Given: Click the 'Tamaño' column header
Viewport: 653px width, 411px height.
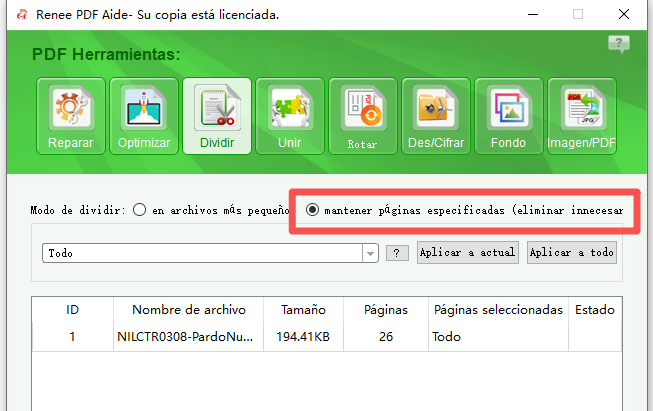Looking at the screenshot, I should [303, 310].
